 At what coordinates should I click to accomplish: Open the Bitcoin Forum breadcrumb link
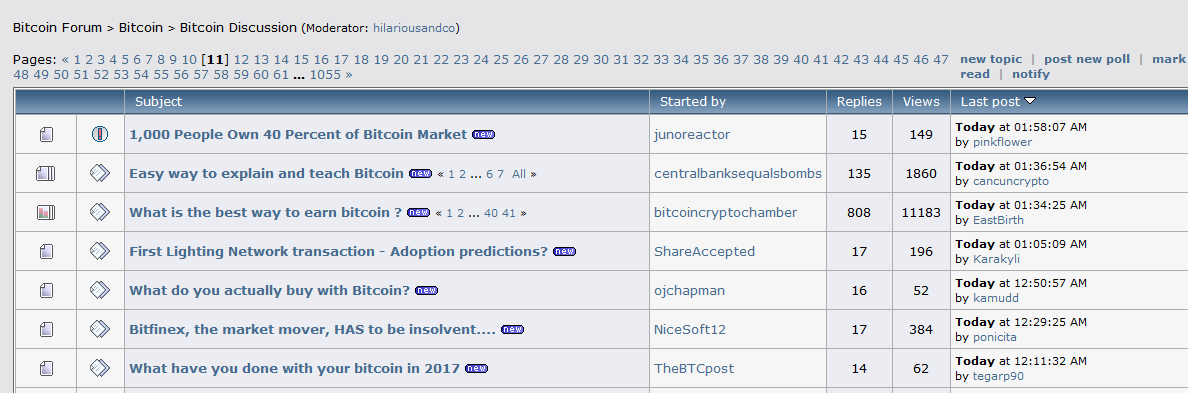(57, 27)
